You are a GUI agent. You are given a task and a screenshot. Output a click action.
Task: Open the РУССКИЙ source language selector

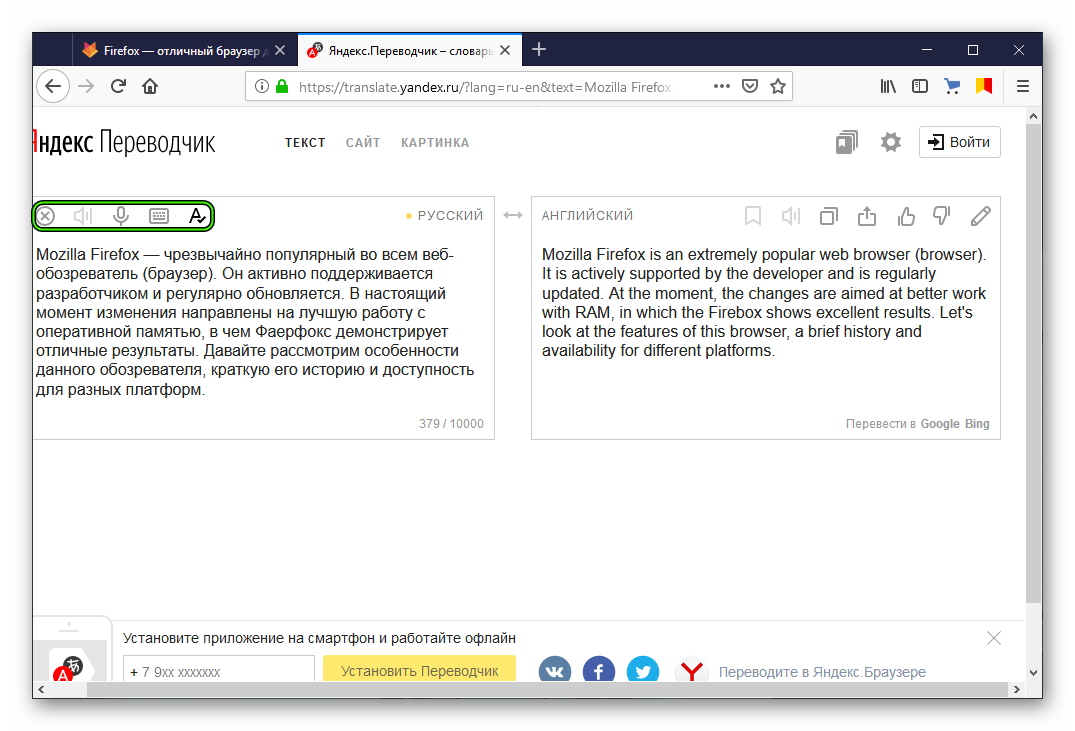[450, 215]
